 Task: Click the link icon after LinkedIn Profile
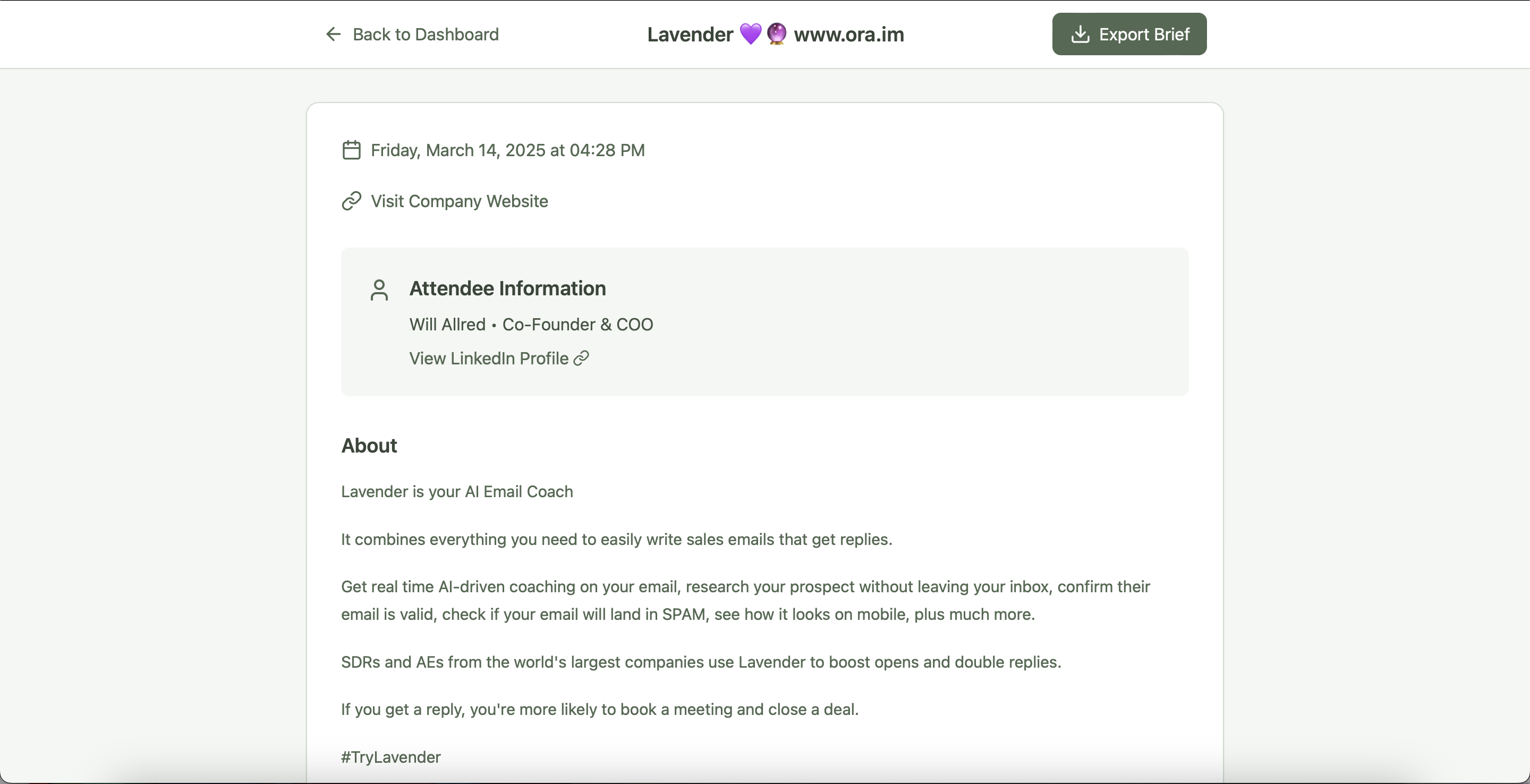pyautogui.click(x=581, y=358)
